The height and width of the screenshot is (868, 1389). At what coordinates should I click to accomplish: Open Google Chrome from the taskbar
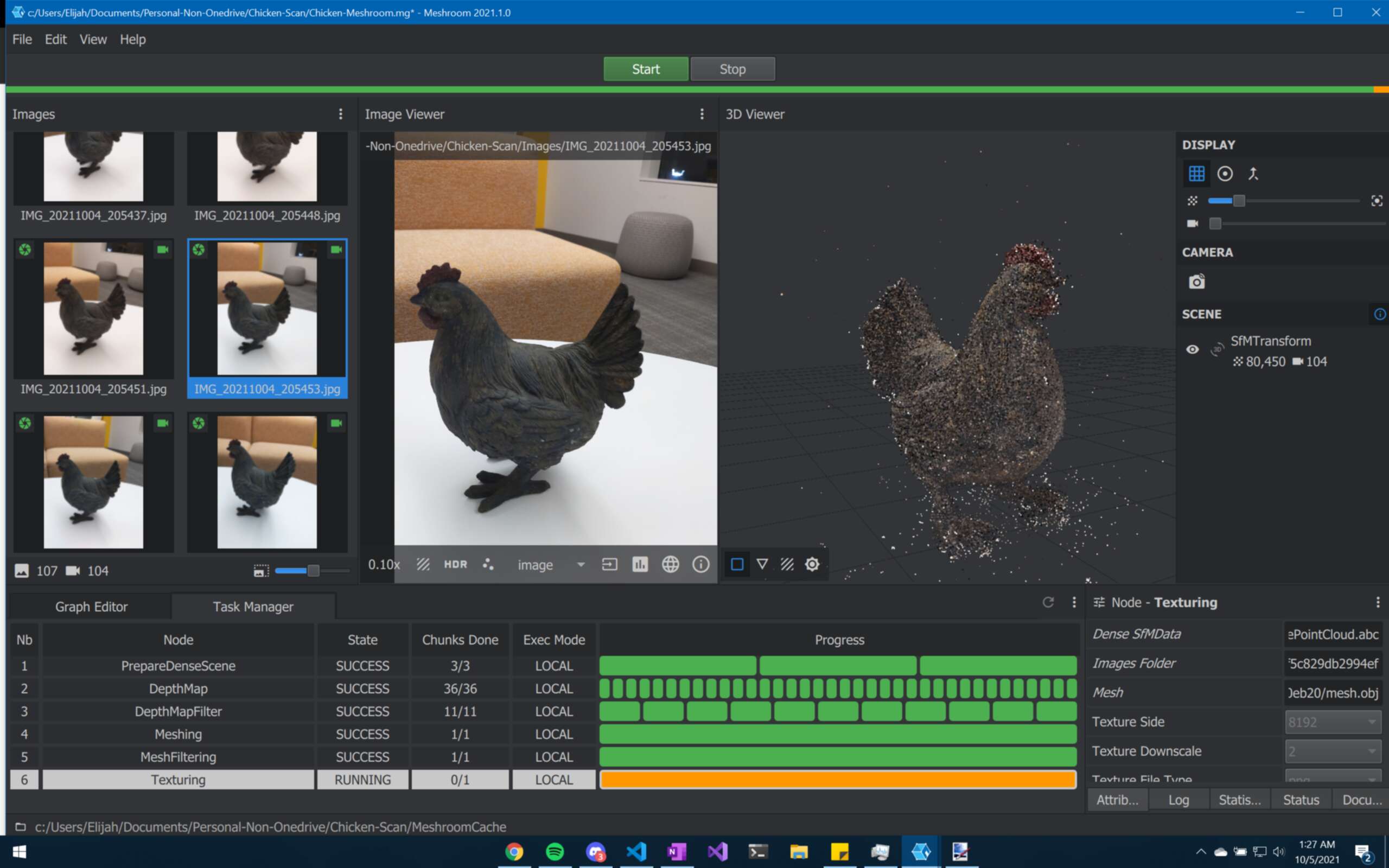pos(514,851)
